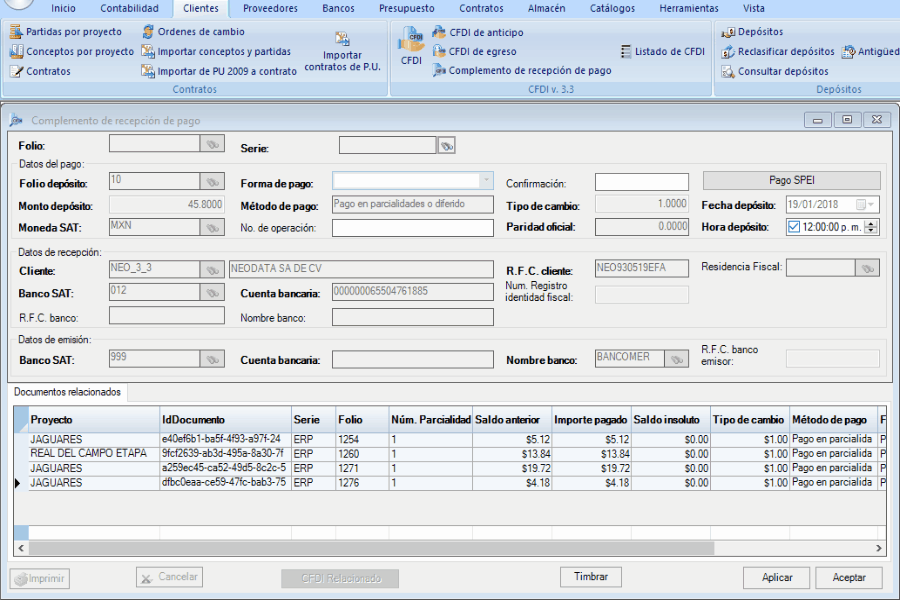Open the Catálogos ribbon tab
The image size is (900, 600).
[612, 9]
